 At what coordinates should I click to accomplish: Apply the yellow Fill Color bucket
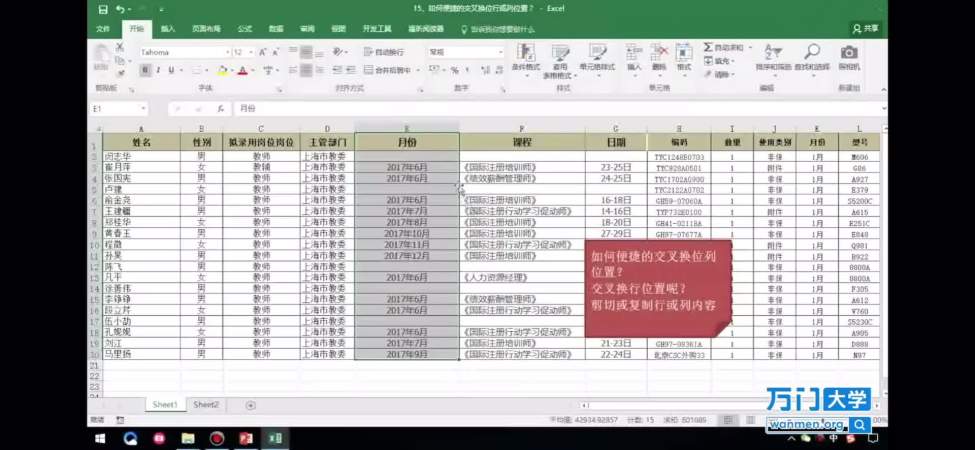222,70
